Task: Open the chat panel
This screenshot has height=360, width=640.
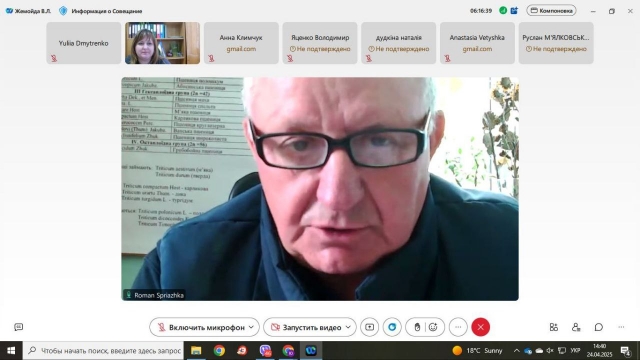Action: click(598, 327)
